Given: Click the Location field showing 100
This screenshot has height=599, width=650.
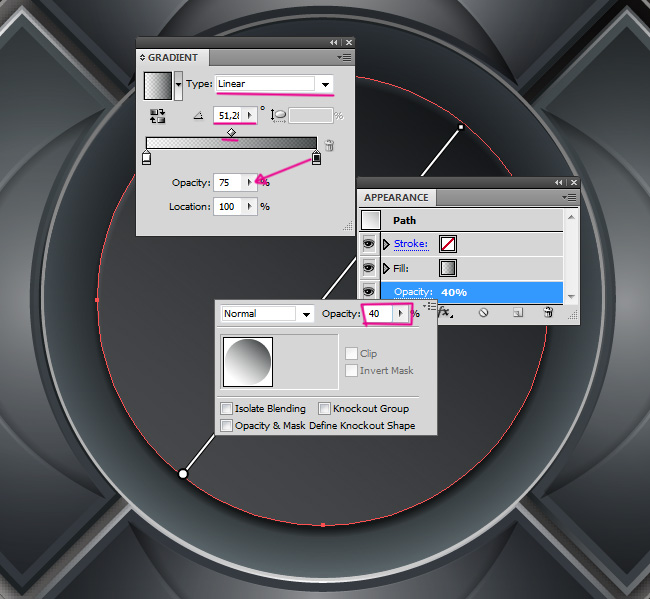Looking at the screenshot, I should 227,206.
